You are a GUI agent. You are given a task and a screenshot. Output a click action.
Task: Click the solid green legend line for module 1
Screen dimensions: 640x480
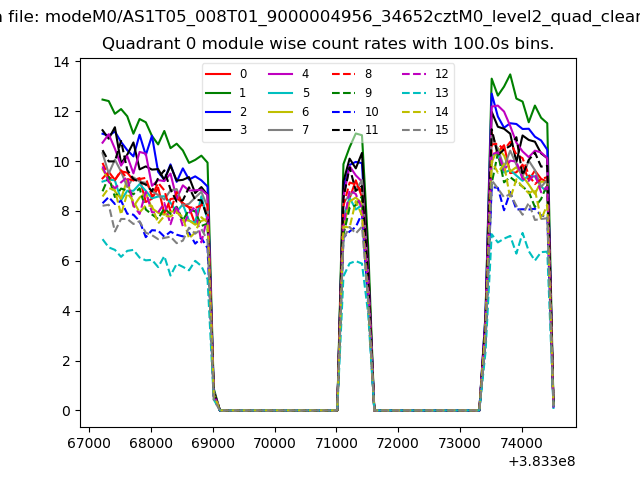[x=217, y=93]
